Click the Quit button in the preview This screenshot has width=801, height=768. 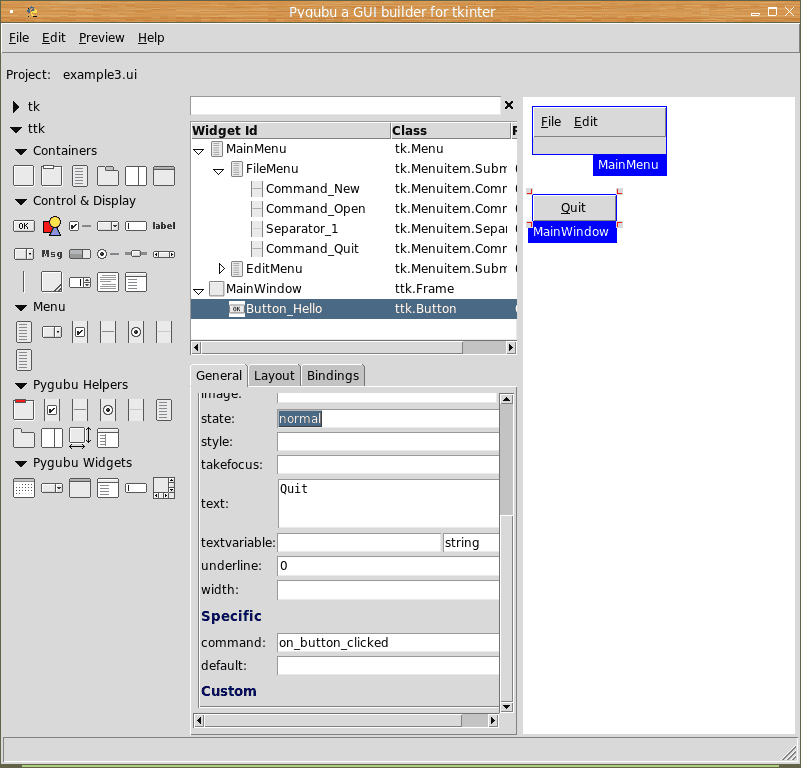pyautogui.click(x=574, y=208)
